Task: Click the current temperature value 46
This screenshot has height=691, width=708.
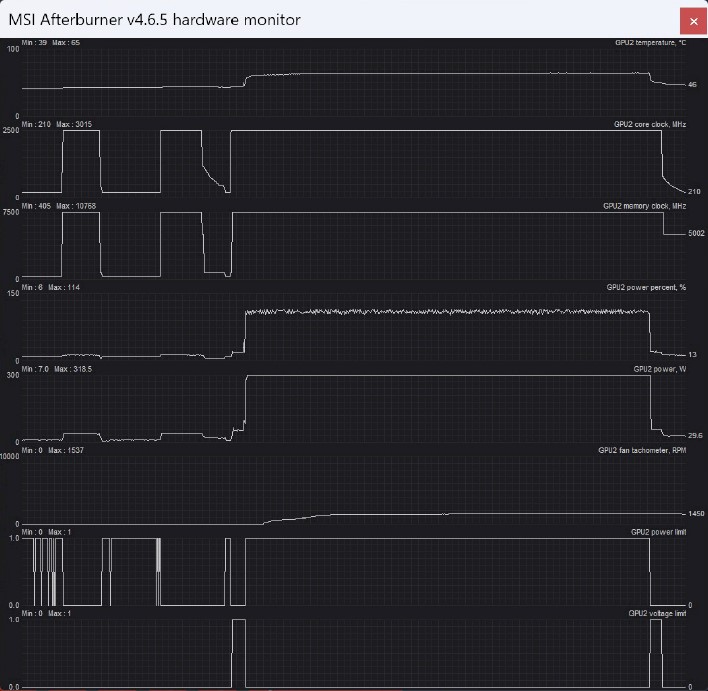Action: (692, 84)
